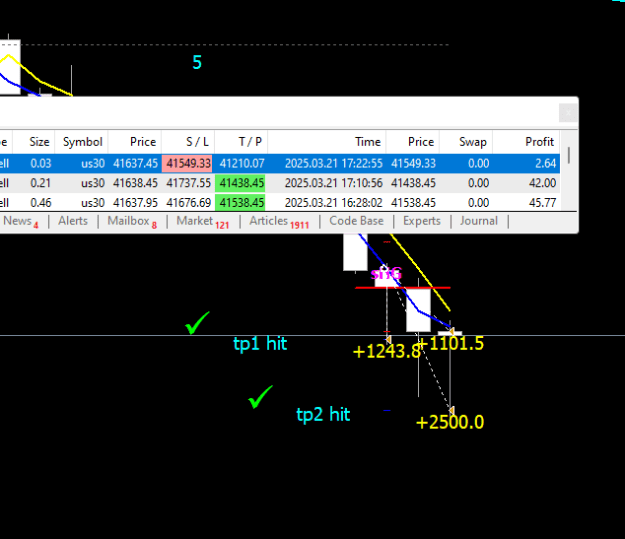Select the 0.21 size trade row
This screenshot has width=625, height=539.
tap(280, 183)
